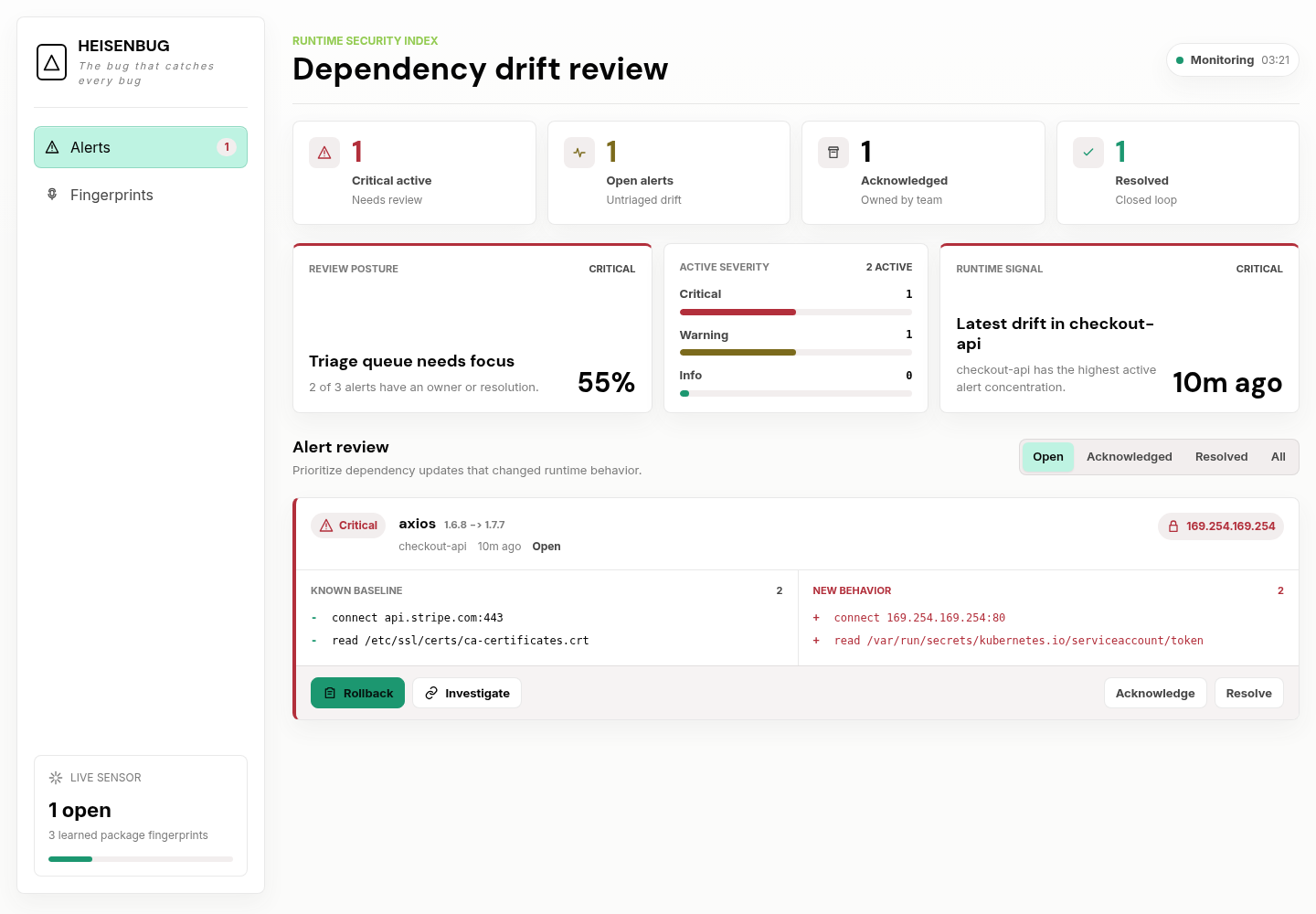This screenshot has width=1316, height=914.
Task: Acknowledge the axios alert
Action: point(1155,693)
